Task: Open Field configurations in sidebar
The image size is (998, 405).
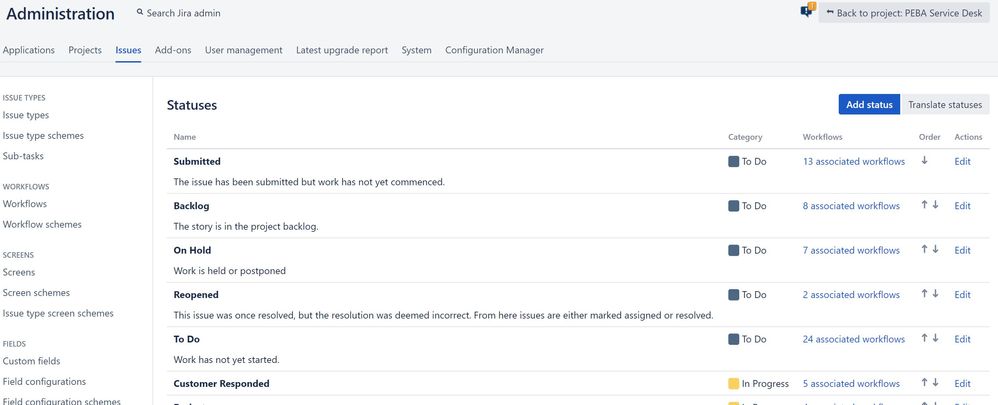Action: 44,381
